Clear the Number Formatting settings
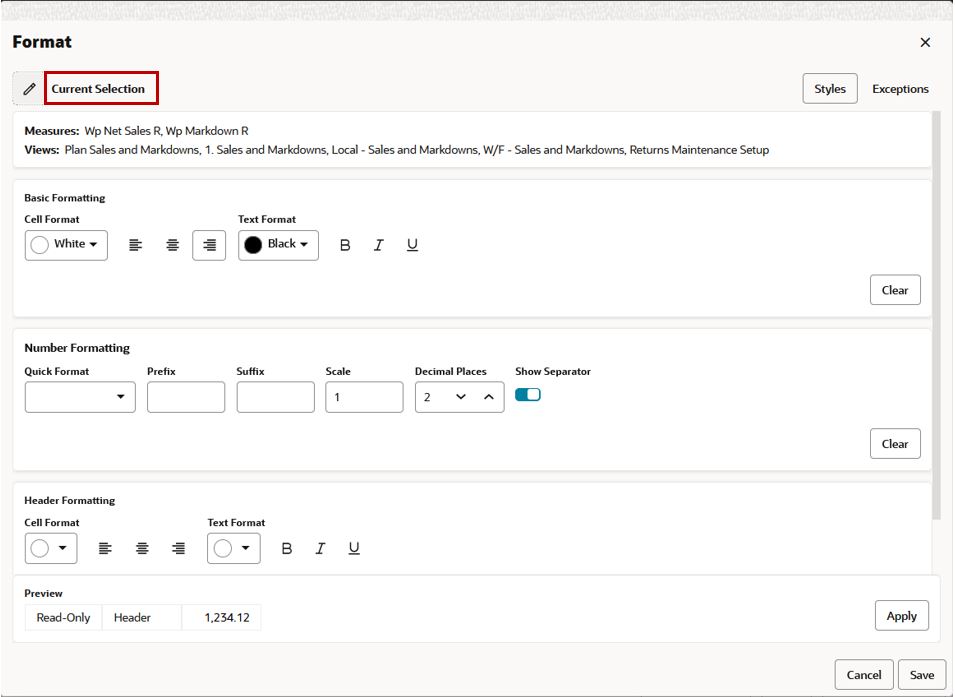The height and width of the screenshot is (697, 955). (894, 443)
